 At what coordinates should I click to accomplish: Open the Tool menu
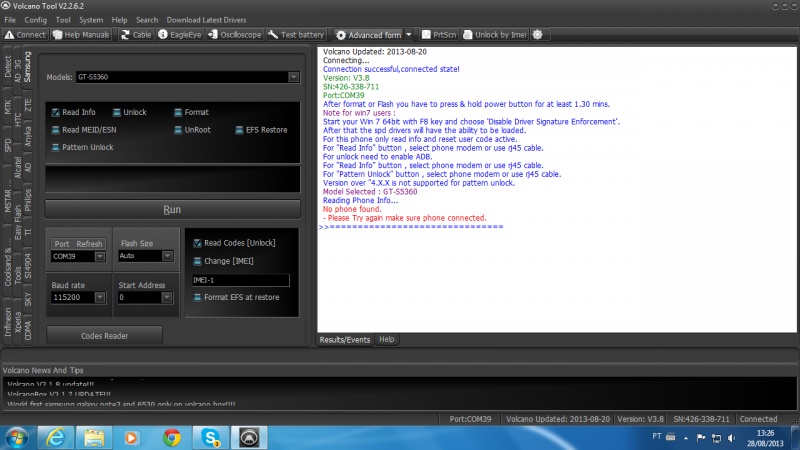coord(63,20)
